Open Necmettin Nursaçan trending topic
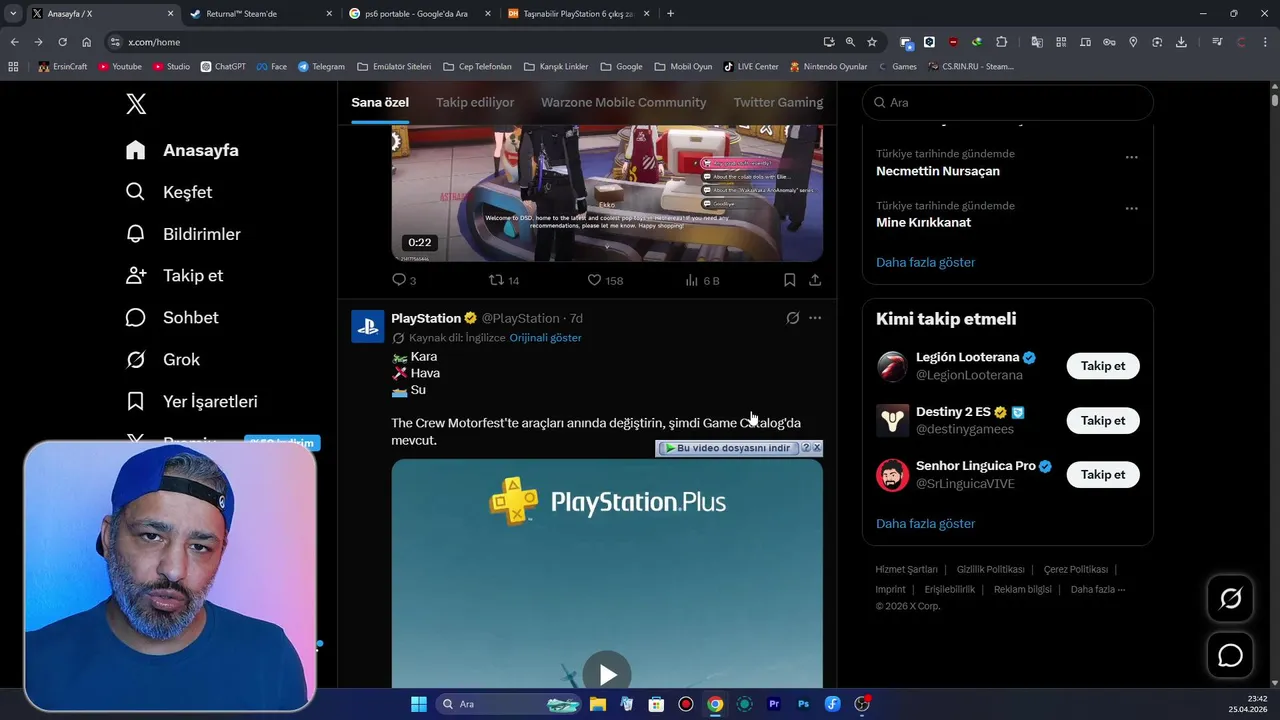The width and height of the screenshot is (1280, 720). coord(938,171)
